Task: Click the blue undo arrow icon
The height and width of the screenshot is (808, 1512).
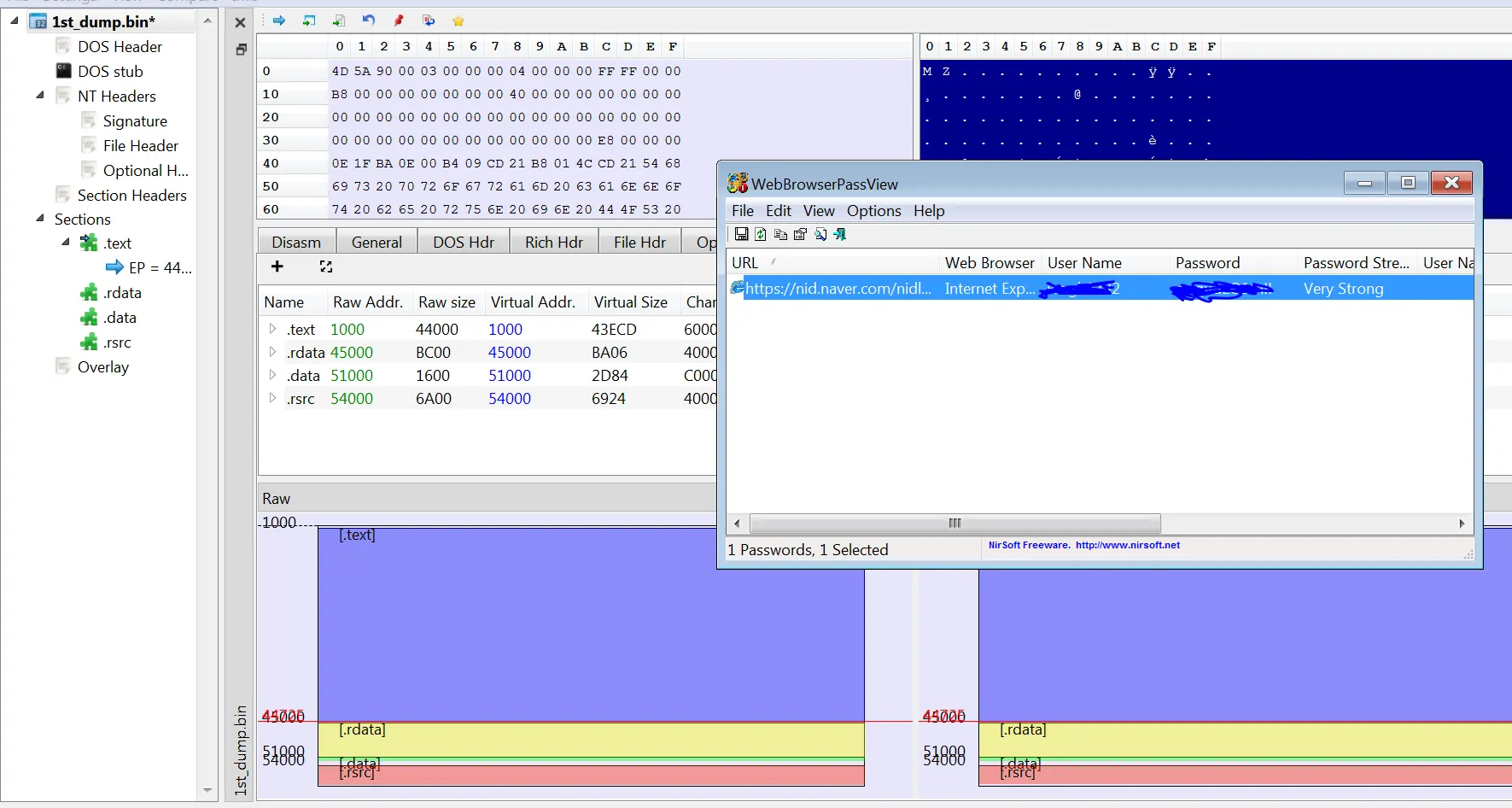Action: point(369,20)
